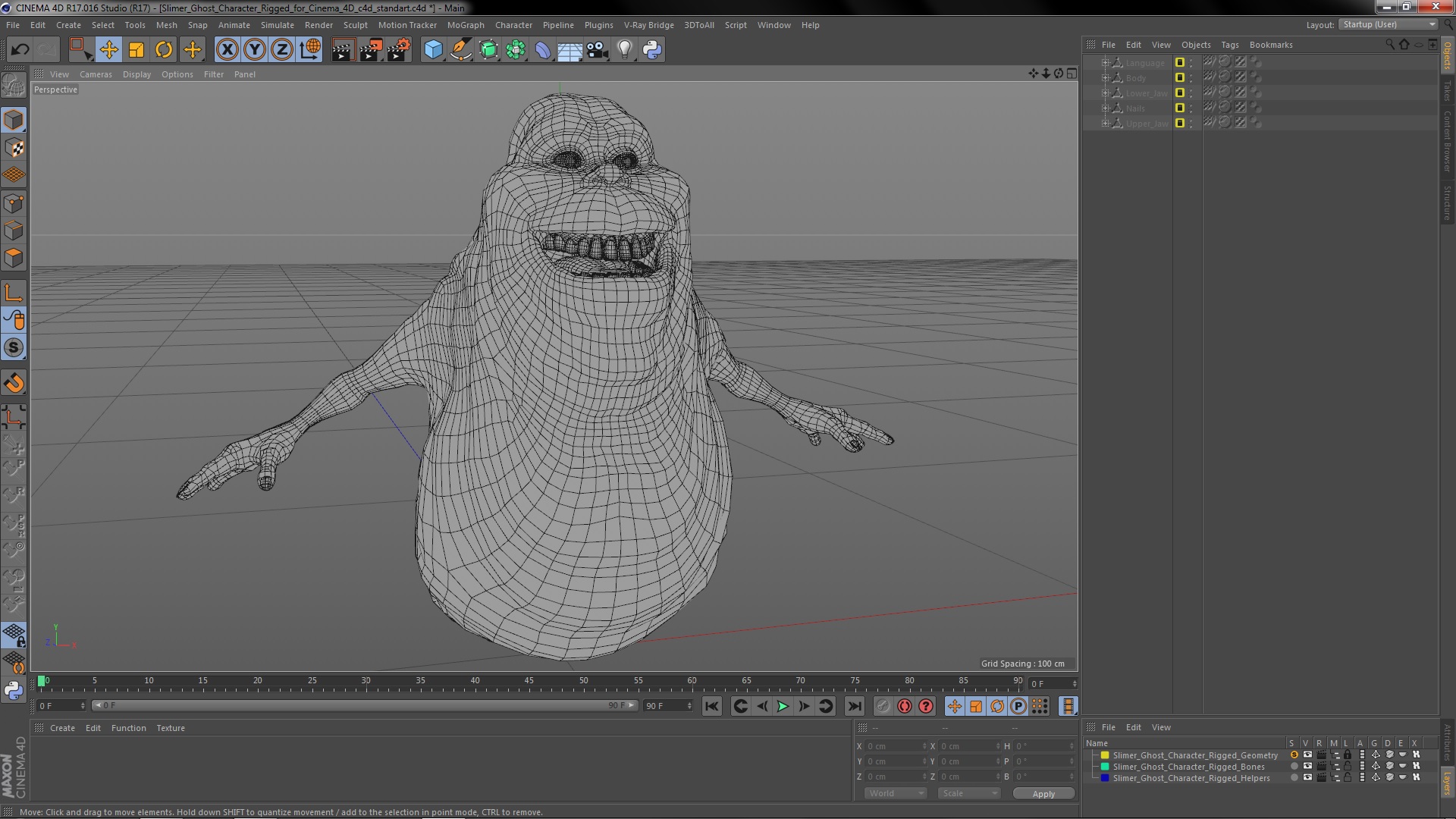Open the viewport Cameras menu
This screenshot has width=1456, height=819.
(96, 74)
